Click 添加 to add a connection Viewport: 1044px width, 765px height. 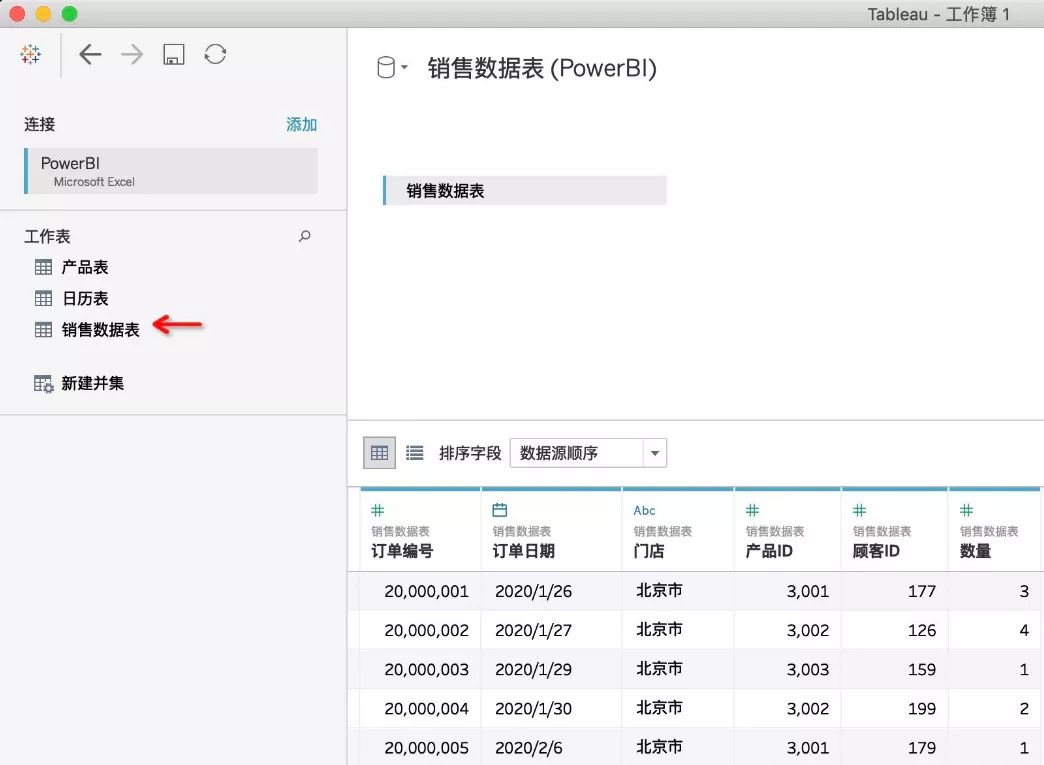[302, 125]
